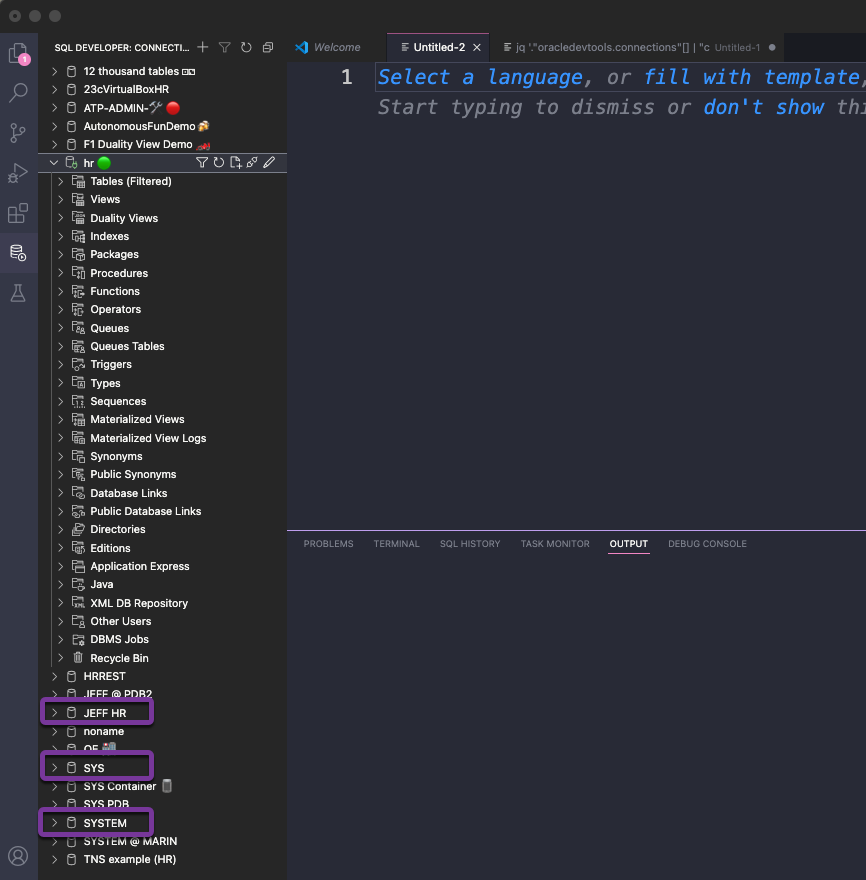
Task: Select the 'SYSTEM @ MARIN' connection label
Action: (130, 841)
